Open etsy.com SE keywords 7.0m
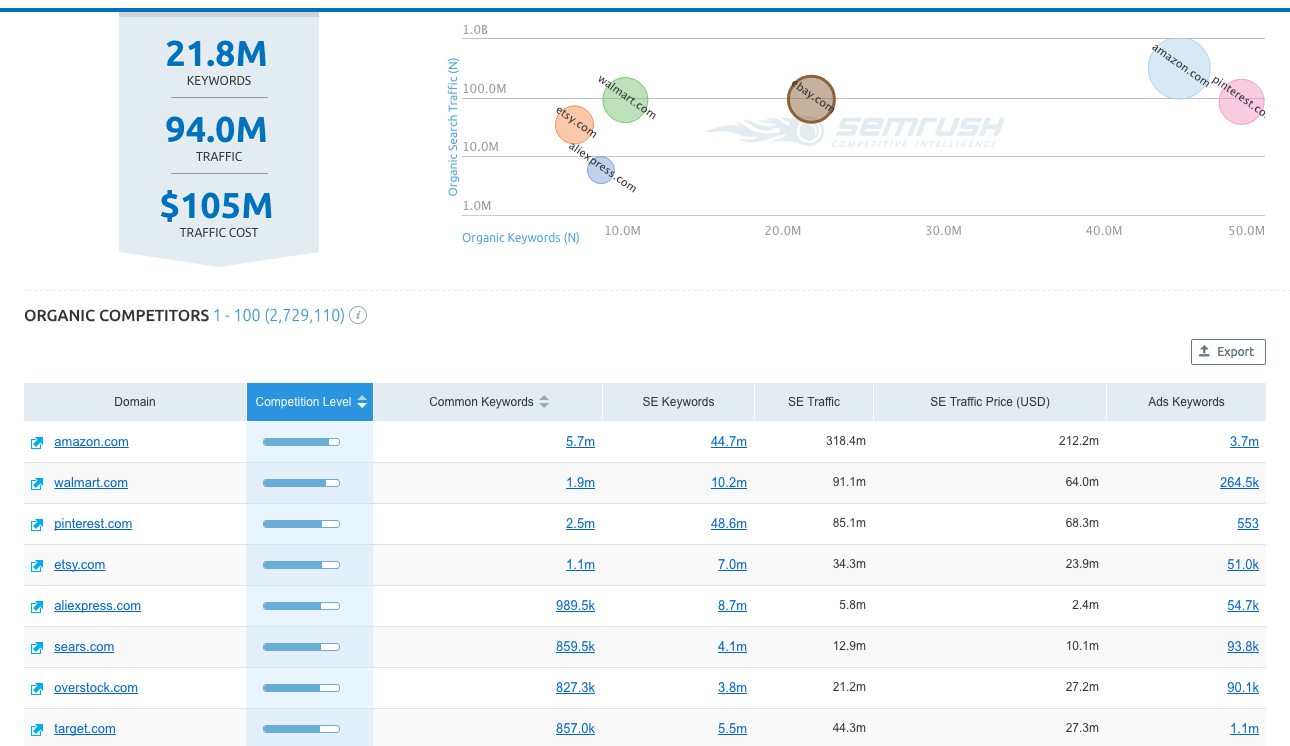 (x=732, y=565)
